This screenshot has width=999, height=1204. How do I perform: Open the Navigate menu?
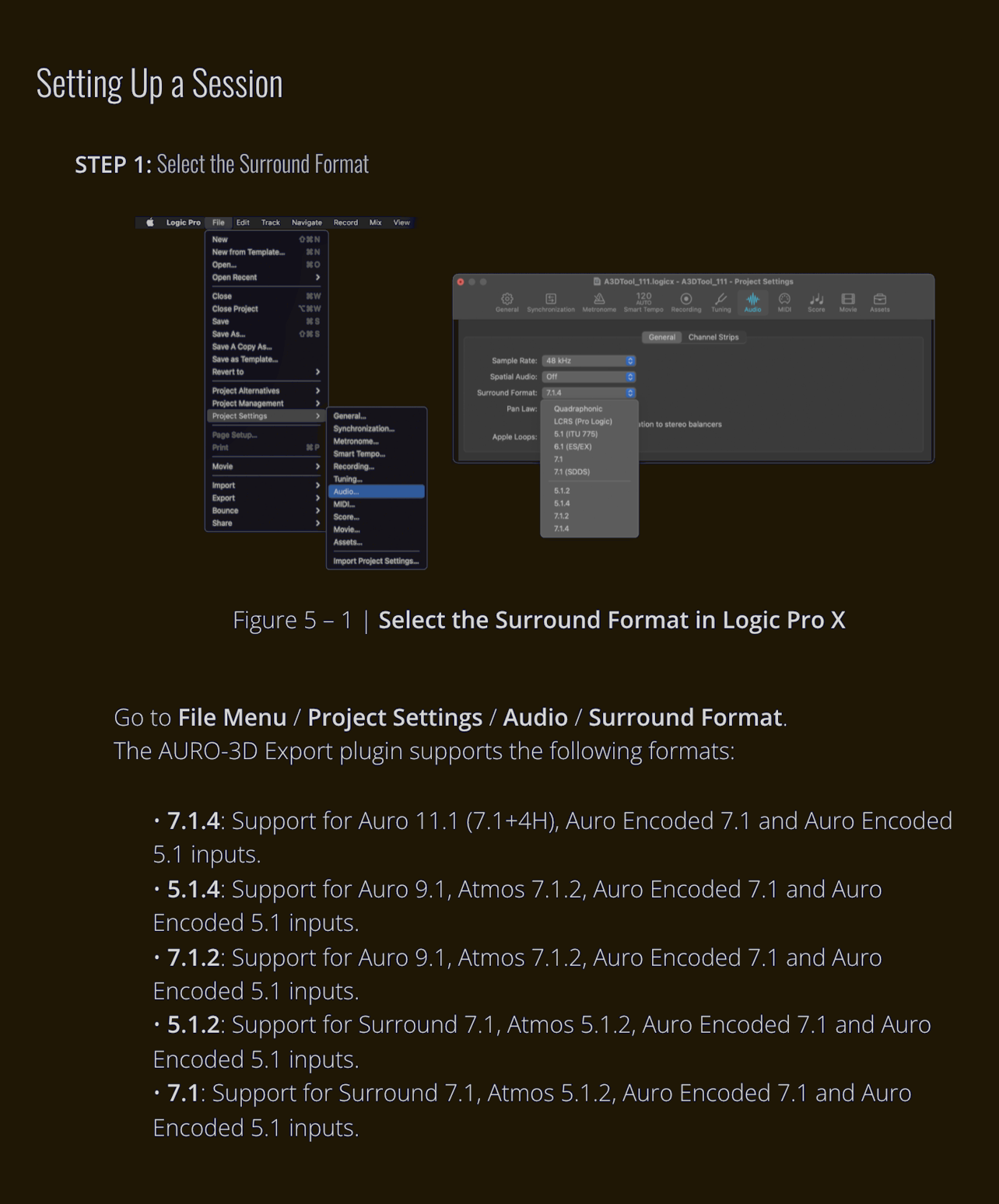pos(307,222)
